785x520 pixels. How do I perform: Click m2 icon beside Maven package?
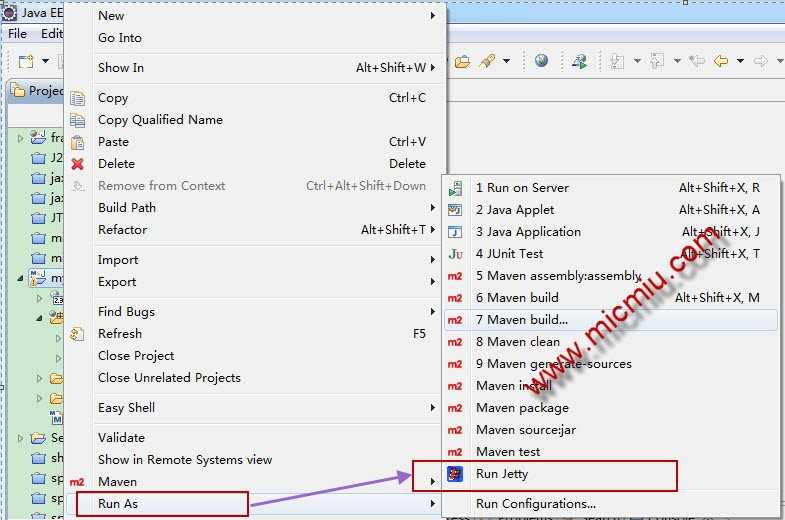(455, 408)
